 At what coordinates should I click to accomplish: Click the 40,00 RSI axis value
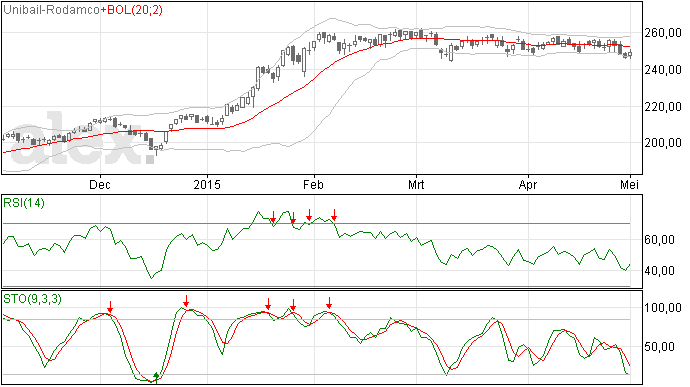[x=660, y=271]
